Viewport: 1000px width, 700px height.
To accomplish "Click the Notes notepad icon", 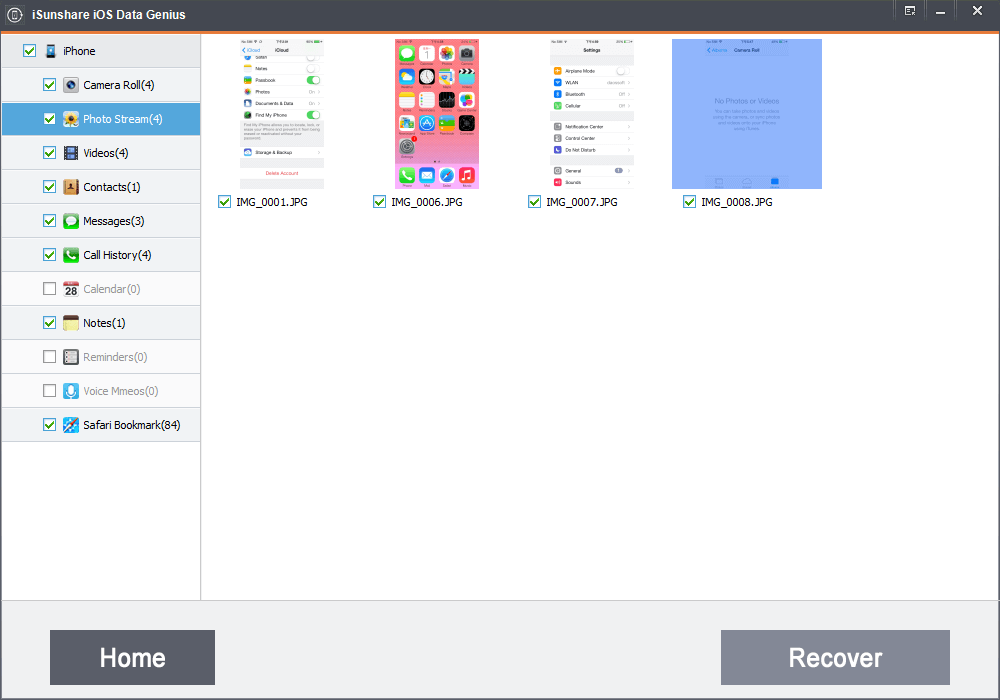I will click(71, 323).
